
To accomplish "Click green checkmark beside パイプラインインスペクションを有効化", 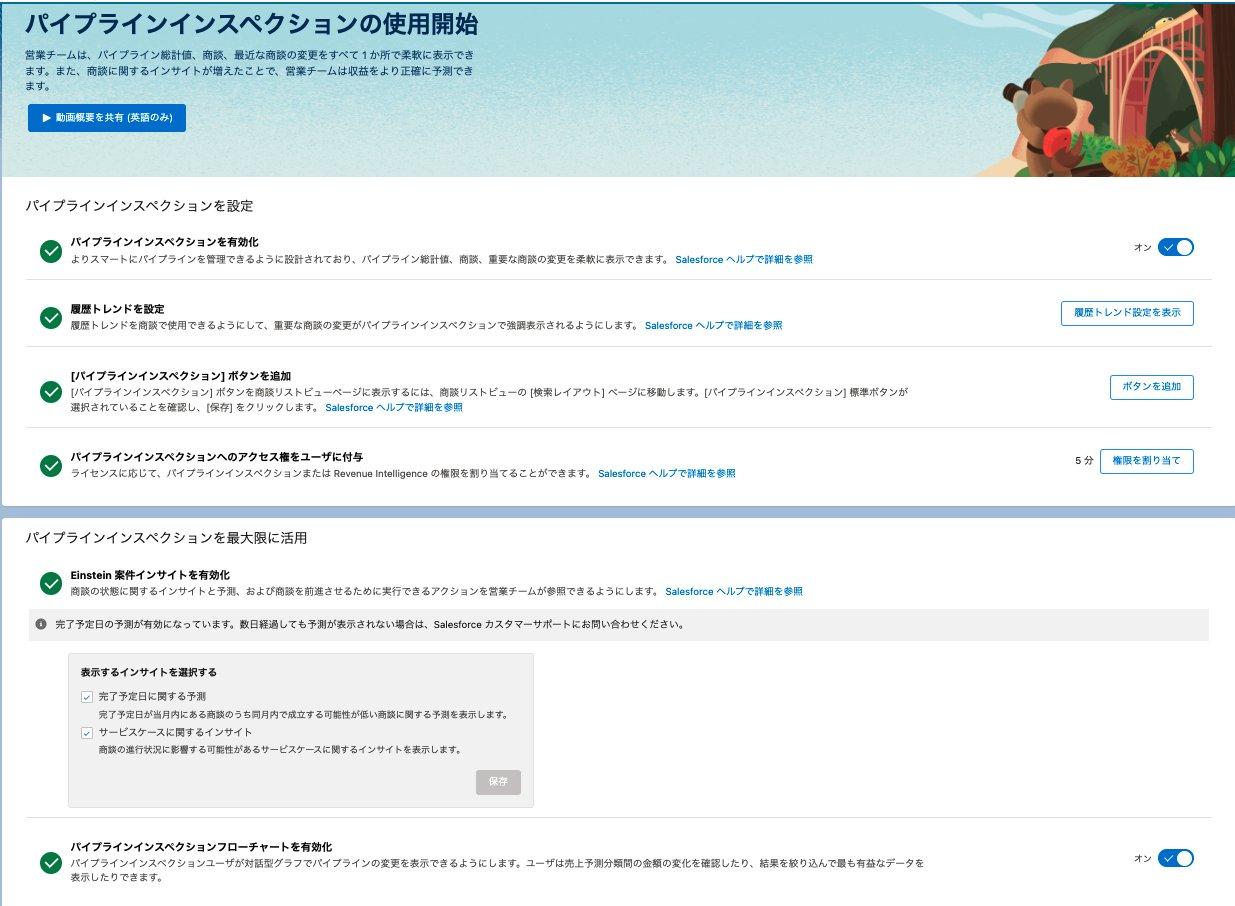I will (x=51, y=251).
